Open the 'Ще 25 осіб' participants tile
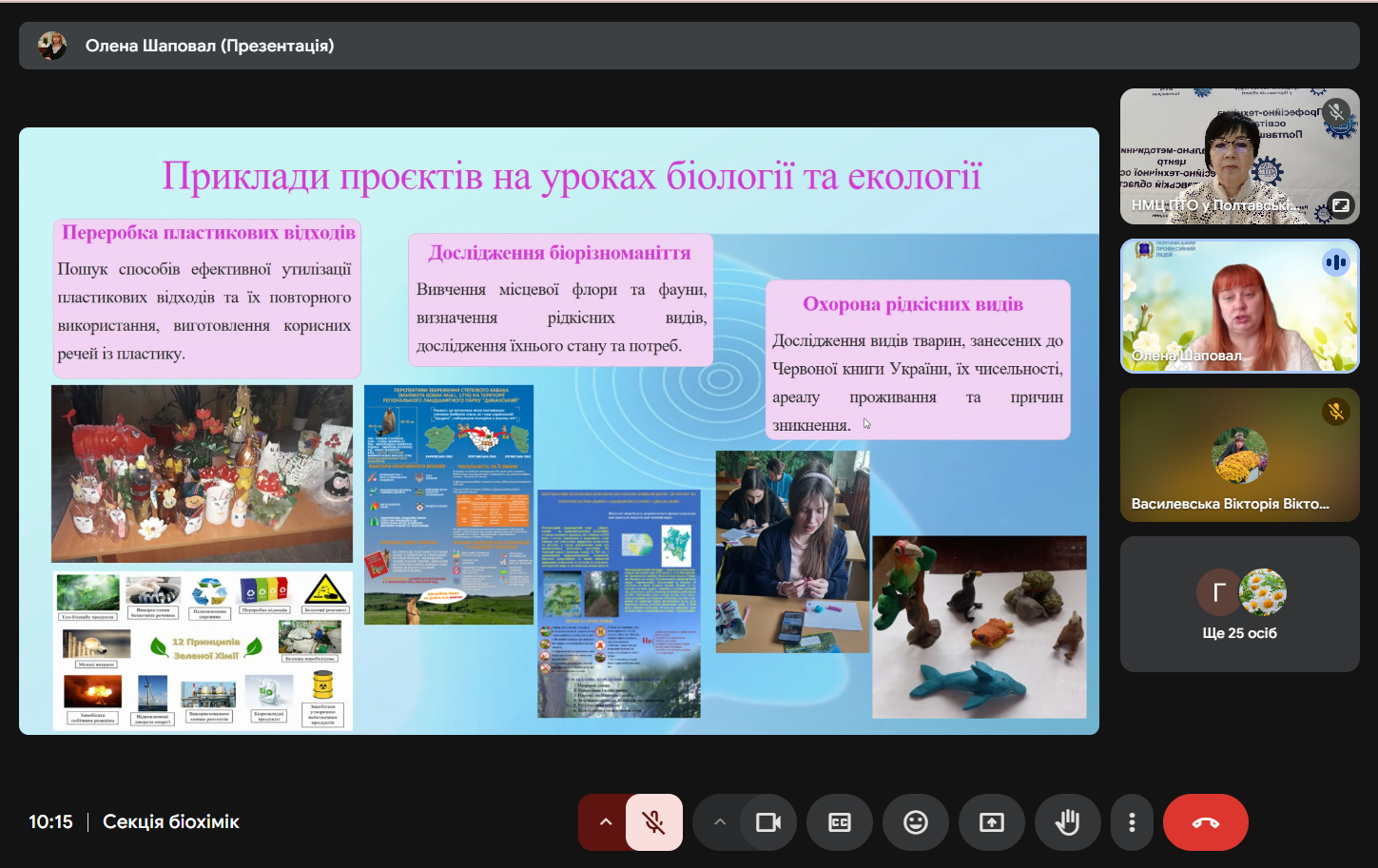The width and height of the screenshot is (1378, 868). tap(1239, 605)
